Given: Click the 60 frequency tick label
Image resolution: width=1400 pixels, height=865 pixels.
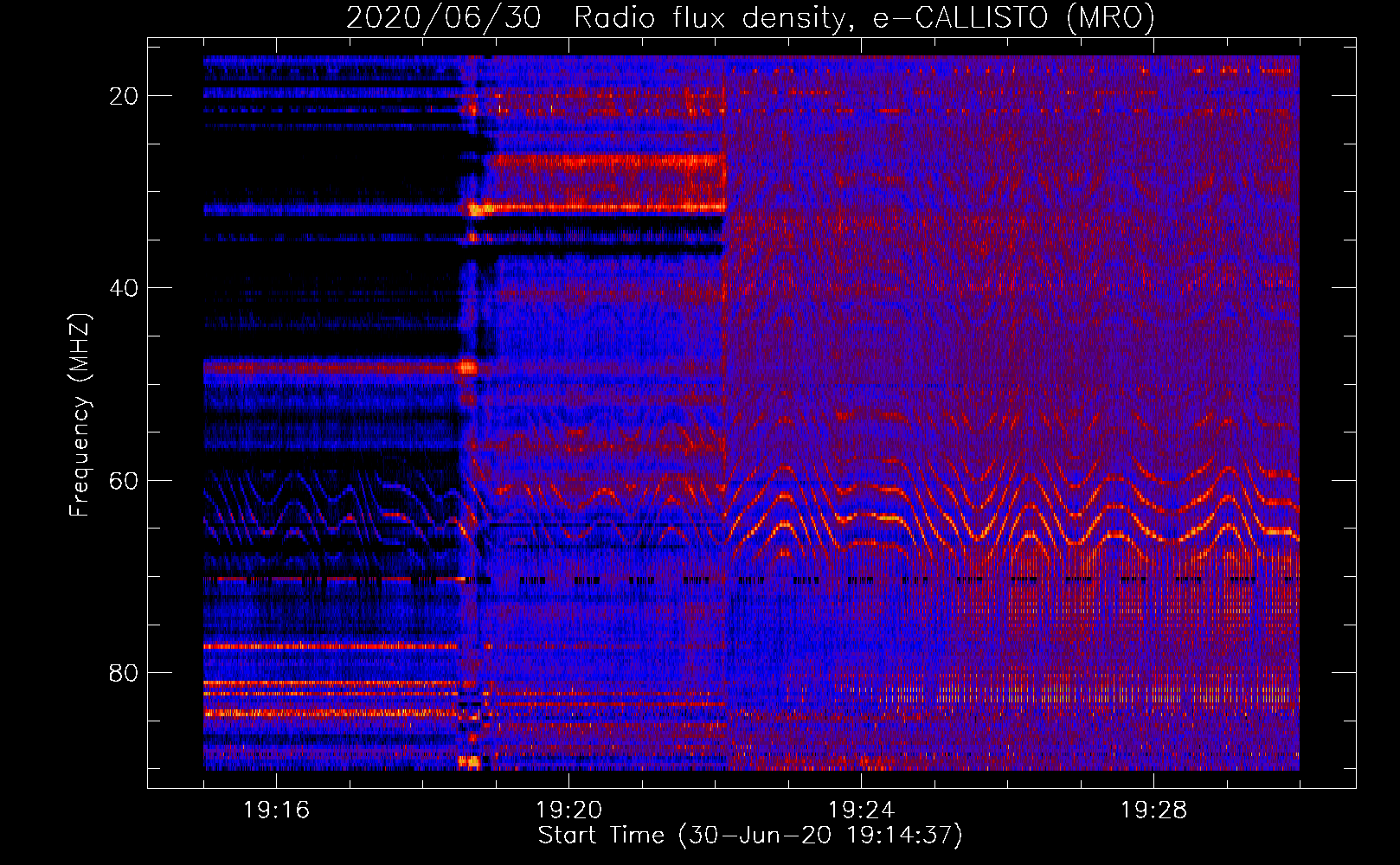Looking at the screenshot, I should coord(124,480).
